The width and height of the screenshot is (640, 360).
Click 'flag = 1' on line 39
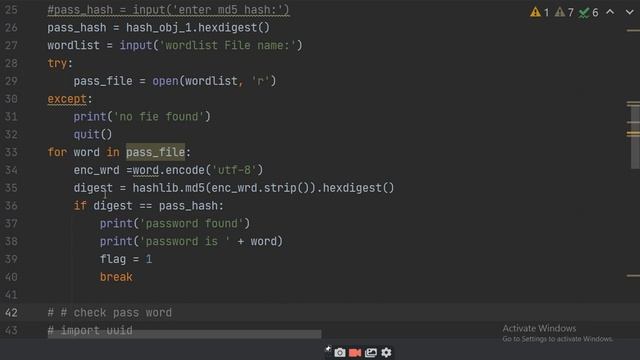click(126, 259)
